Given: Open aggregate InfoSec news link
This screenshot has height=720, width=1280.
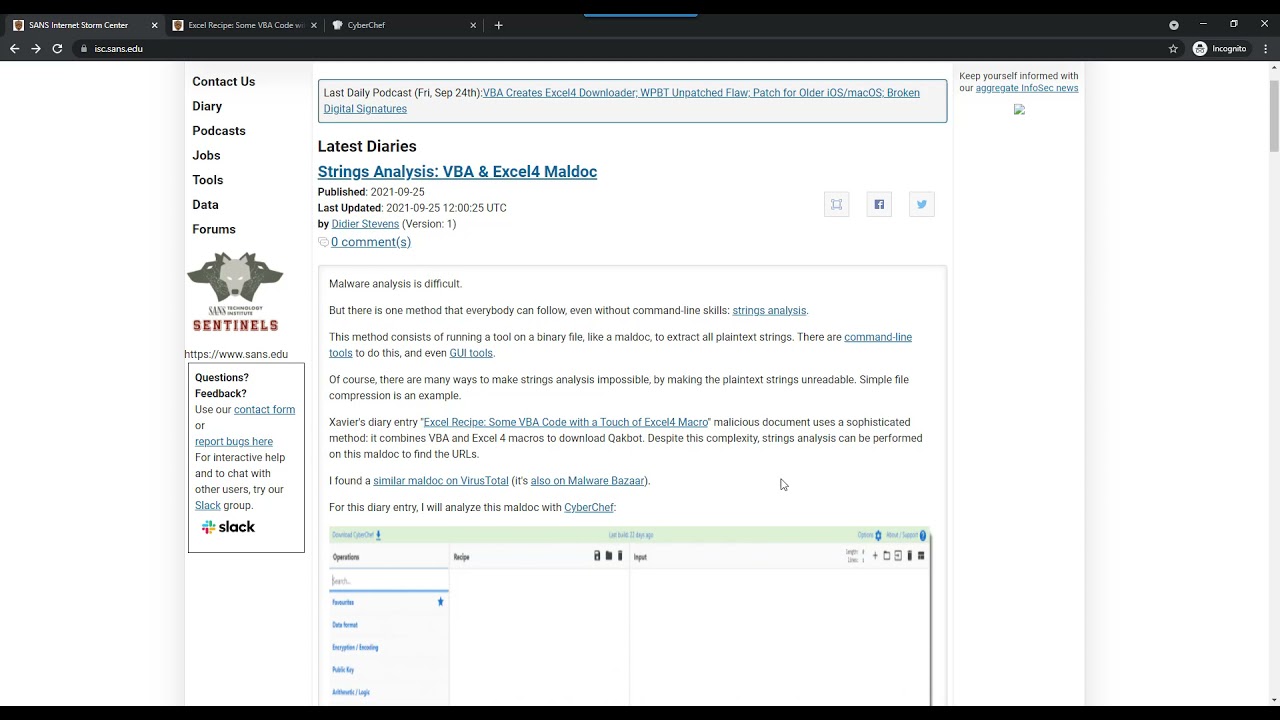Looking at the screenshot, I should 1027,88.
